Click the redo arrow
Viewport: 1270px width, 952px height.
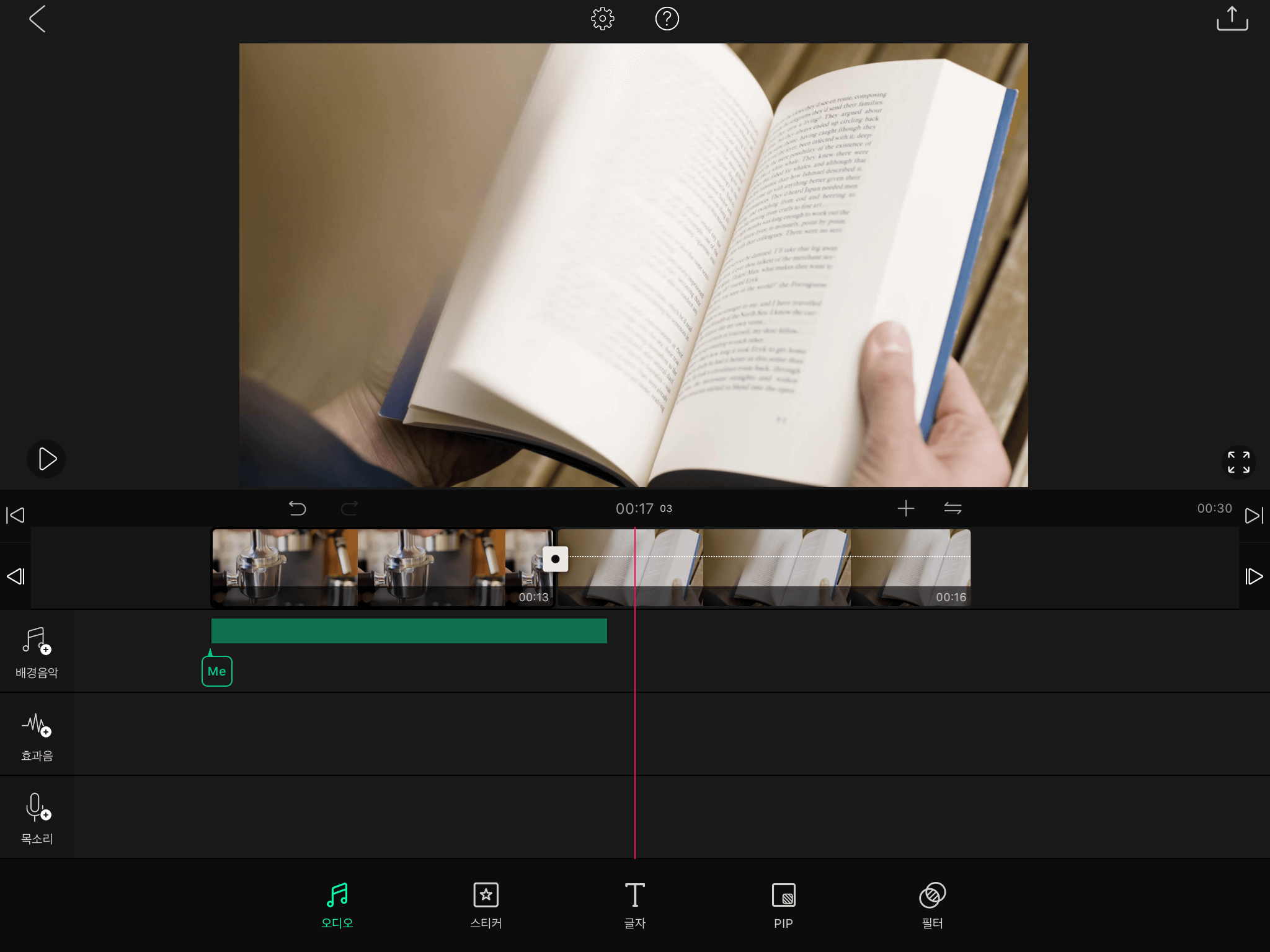pyautogui.click(x=350, y=509)
